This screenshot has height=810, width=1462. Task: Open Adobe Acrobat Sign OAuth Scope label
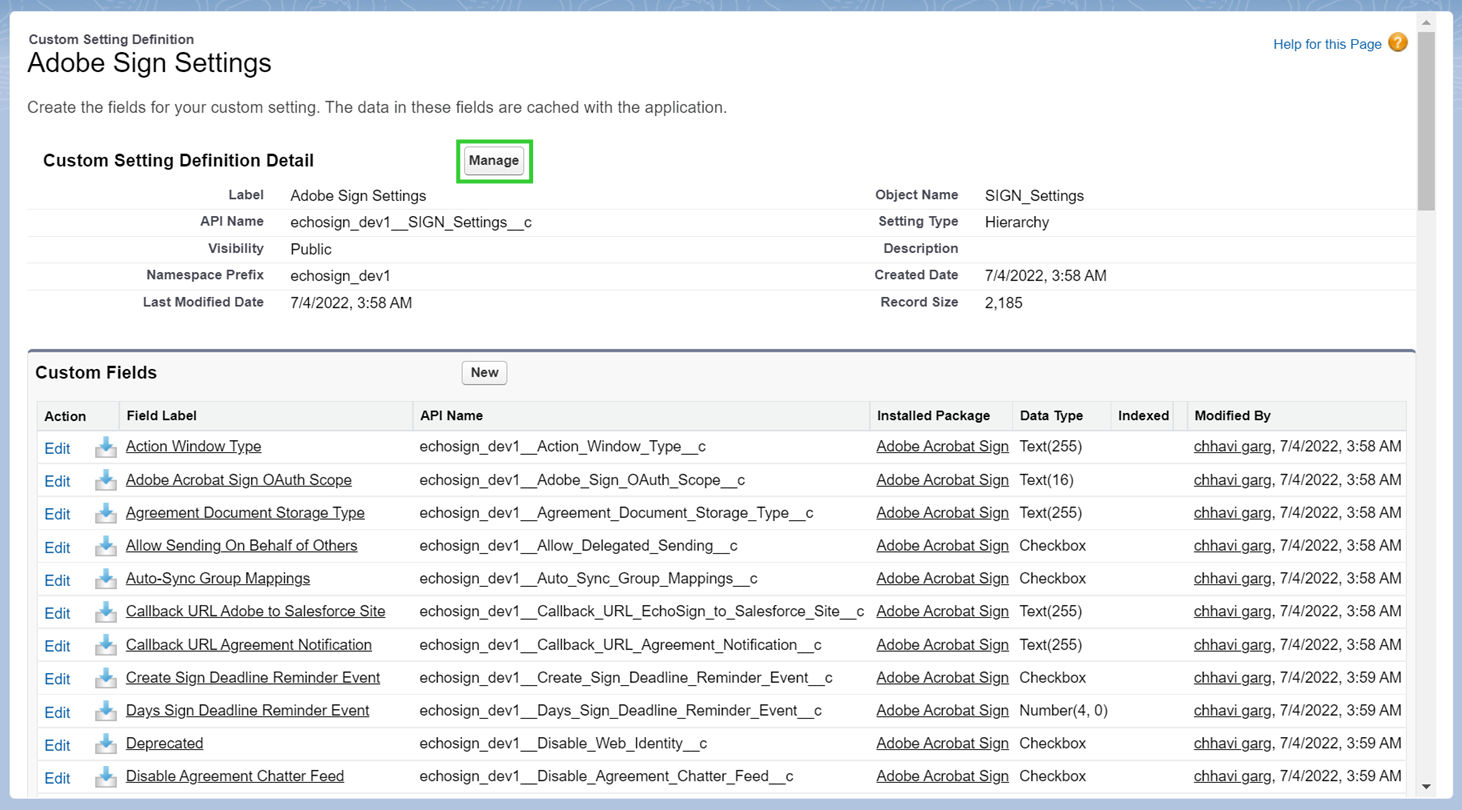pos(239,479)
